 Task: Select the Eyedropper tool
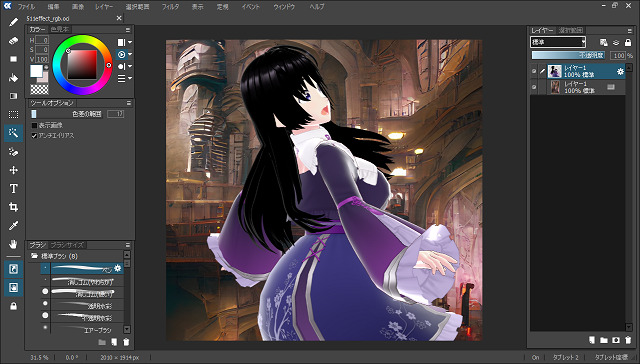[13, 226]
